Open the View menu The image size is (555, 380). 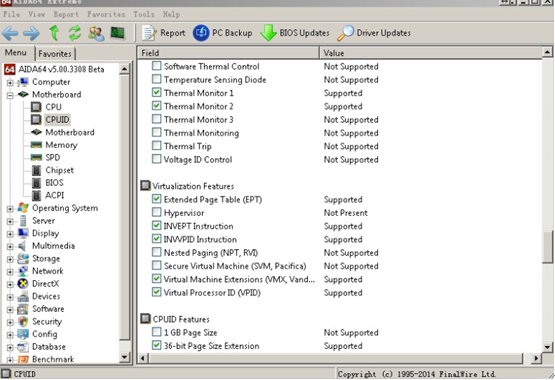(36, 15)
